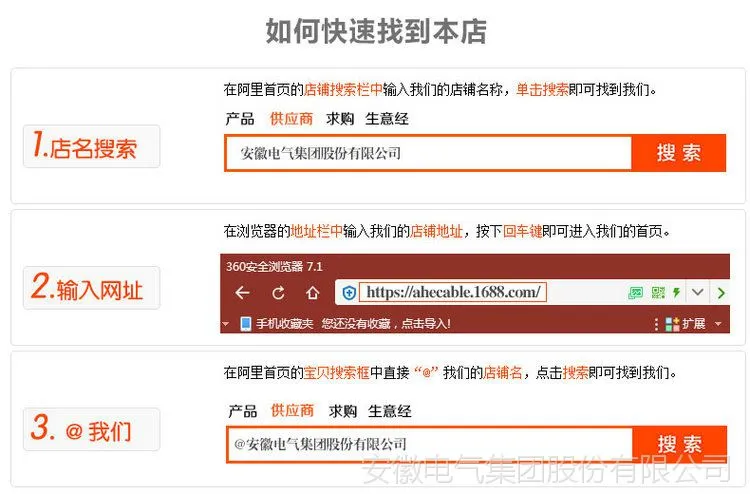
Task: Click 搜索 button beside 安徽电气集团股份有限公司 field
Action: coord(679,153)
